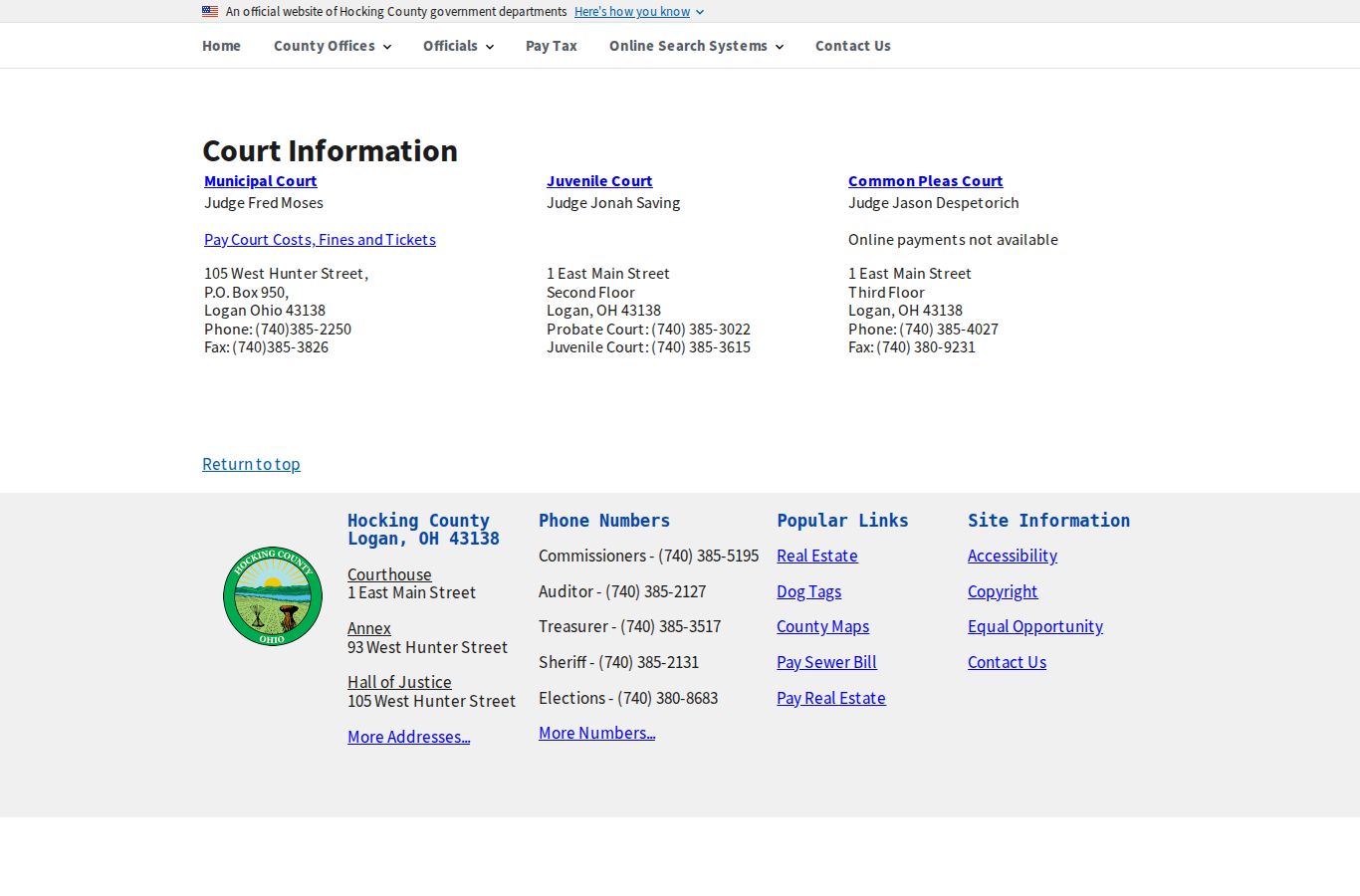Open the Pay Real Estate link
This screenshot has height=896, width=1360.
(831, 698)
